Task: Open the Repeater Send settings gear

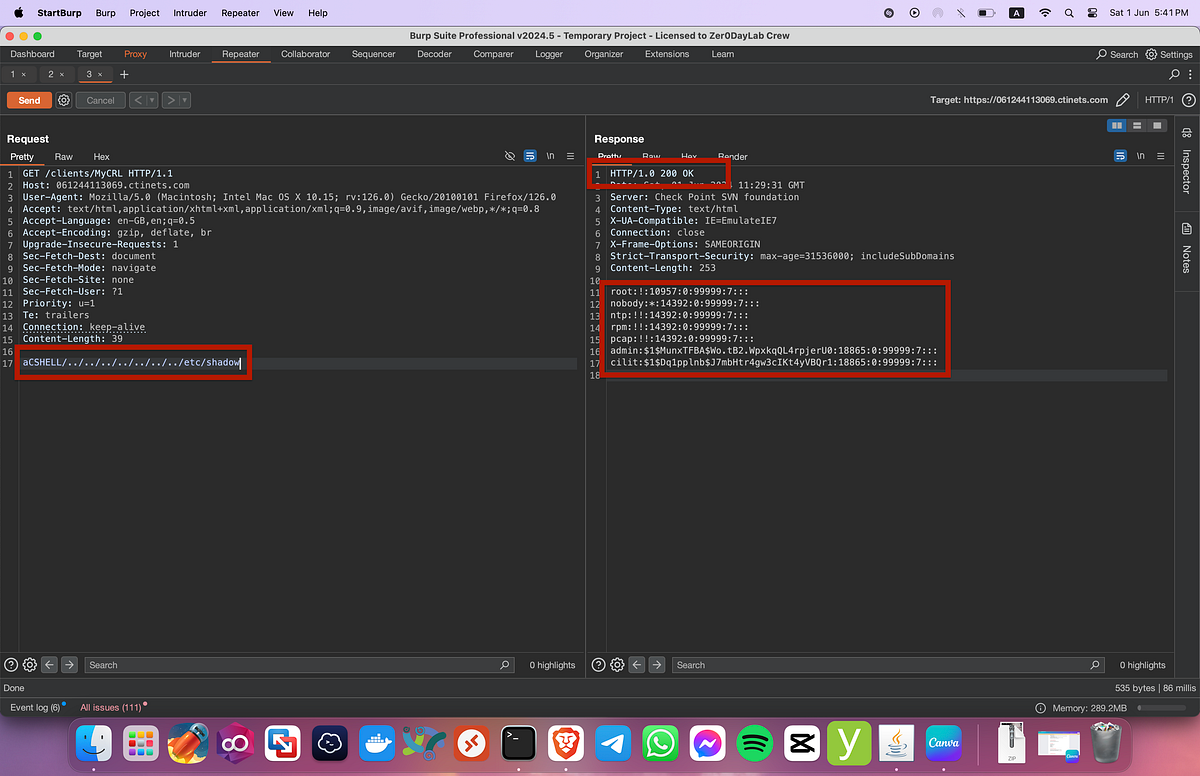Action: (x=63, y=100)
